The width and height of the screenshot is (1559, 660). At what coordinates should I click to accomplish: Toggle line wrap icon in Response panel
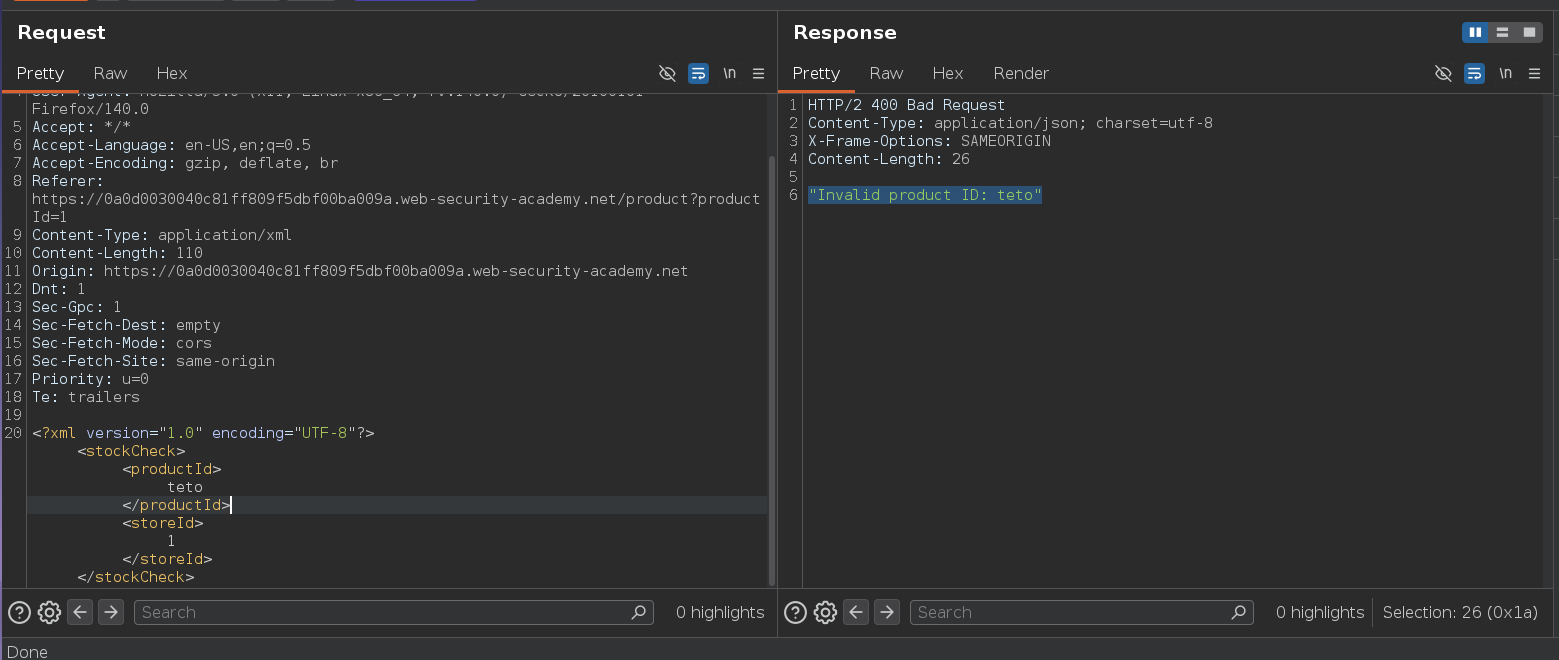[x=1473, y=73]
